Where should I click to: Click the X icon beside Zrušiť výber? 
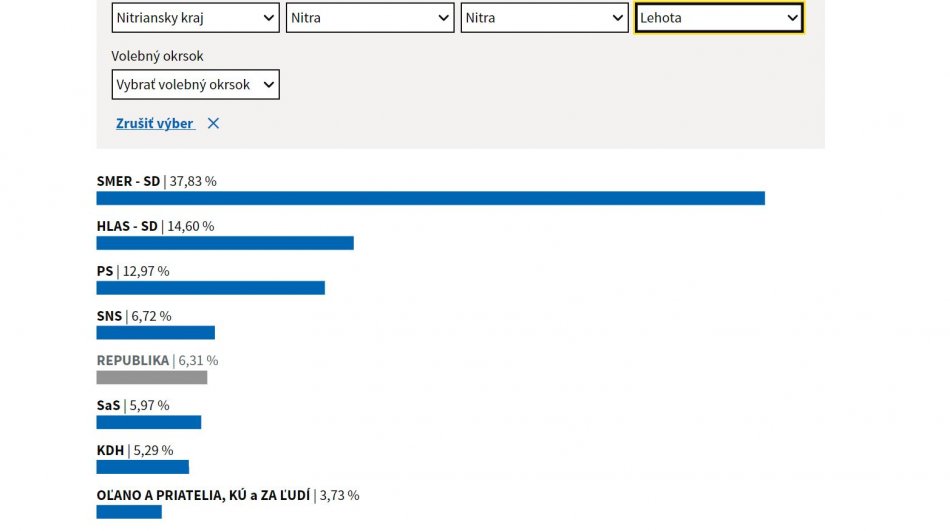213,124
